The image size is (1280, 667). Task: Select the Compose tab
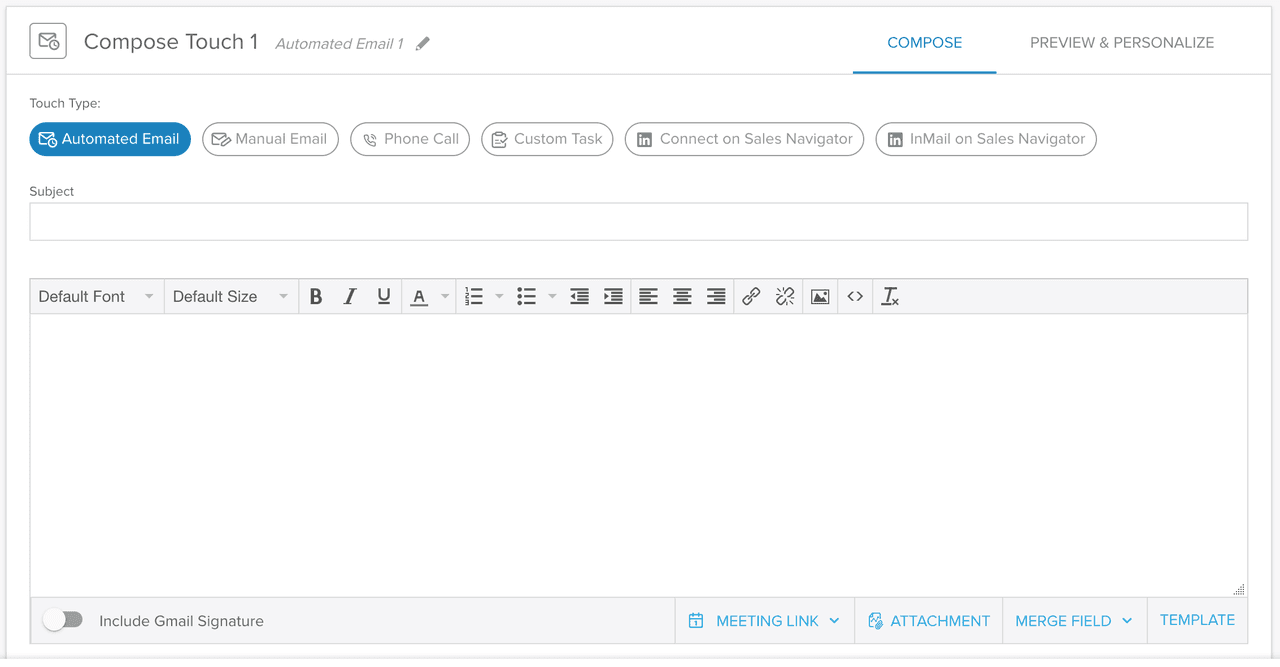click(924, 42)
